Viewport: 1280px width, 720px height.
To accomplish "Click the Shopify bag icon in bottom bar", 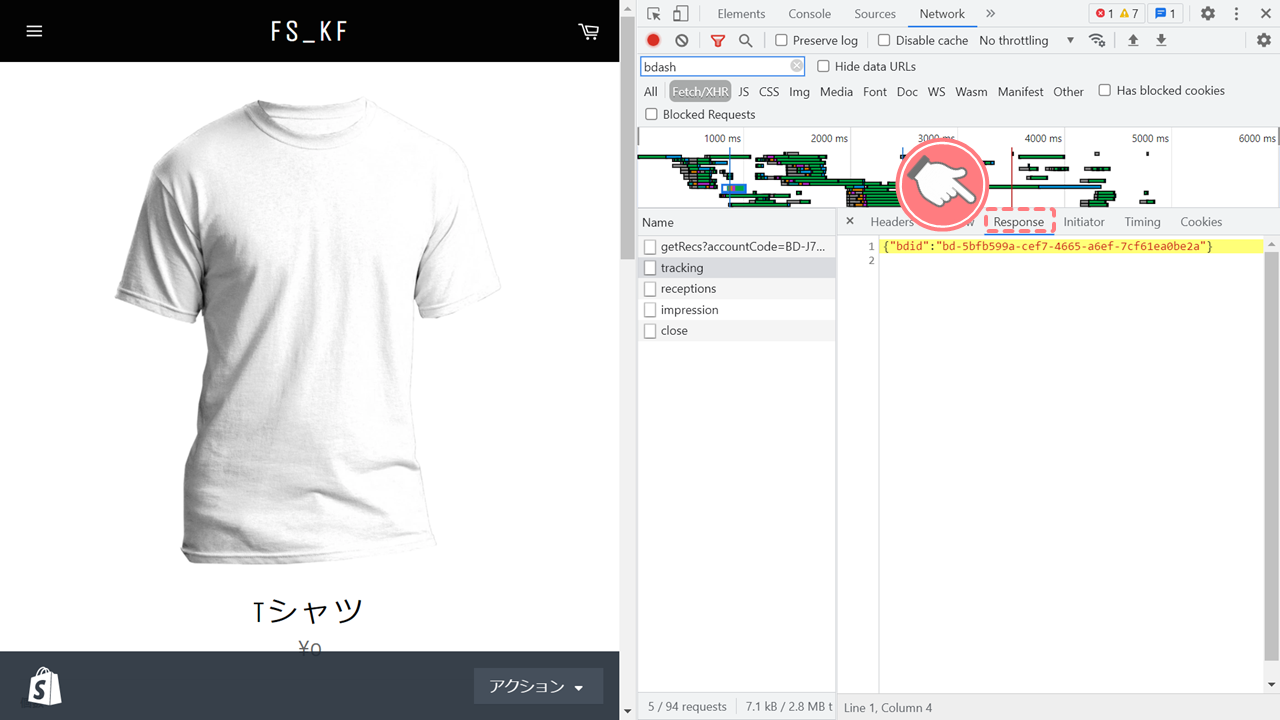I will coord(45,686).
